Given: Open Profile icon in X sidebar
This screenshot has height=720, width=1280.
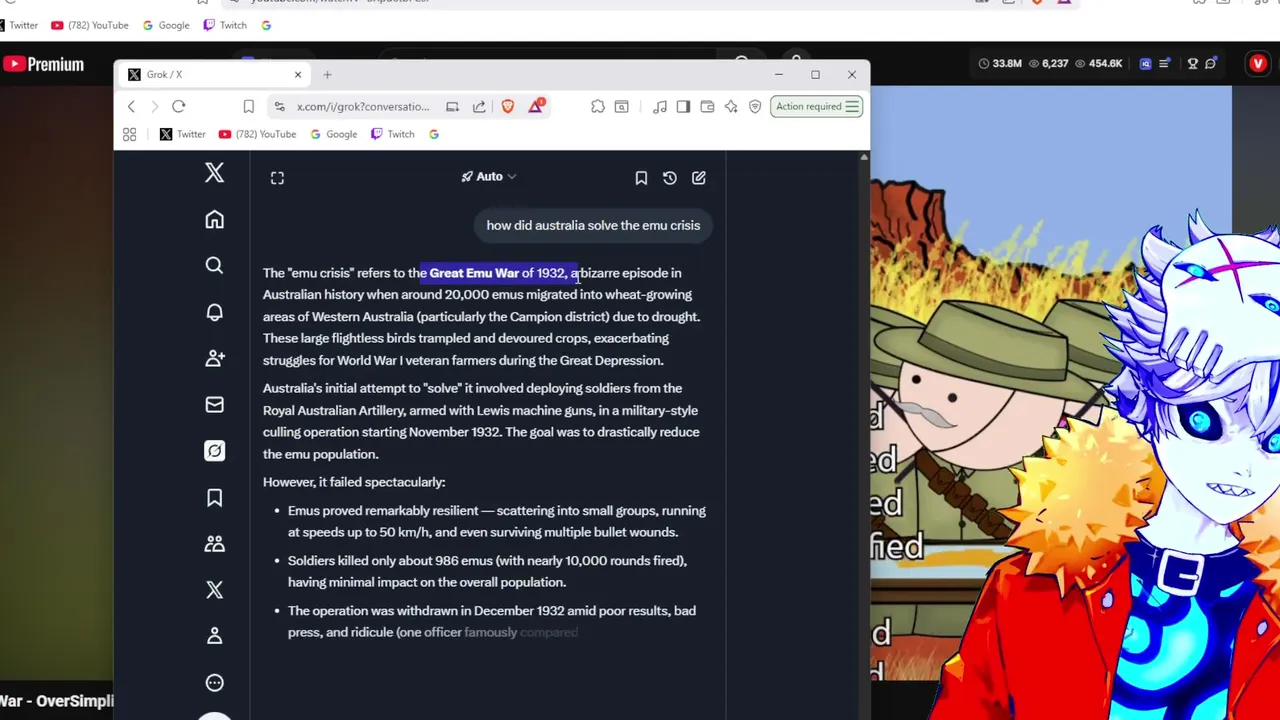Looking at the screenshot, I should coord(214,636).
